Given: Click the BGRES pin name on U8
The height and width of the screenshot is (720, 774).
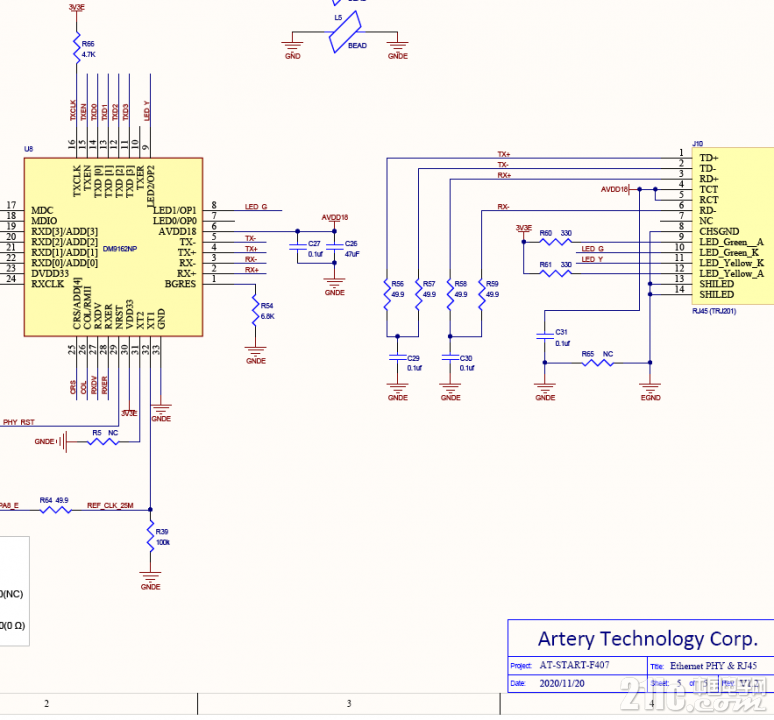Looking at the screenshot, I should point(180,284).
